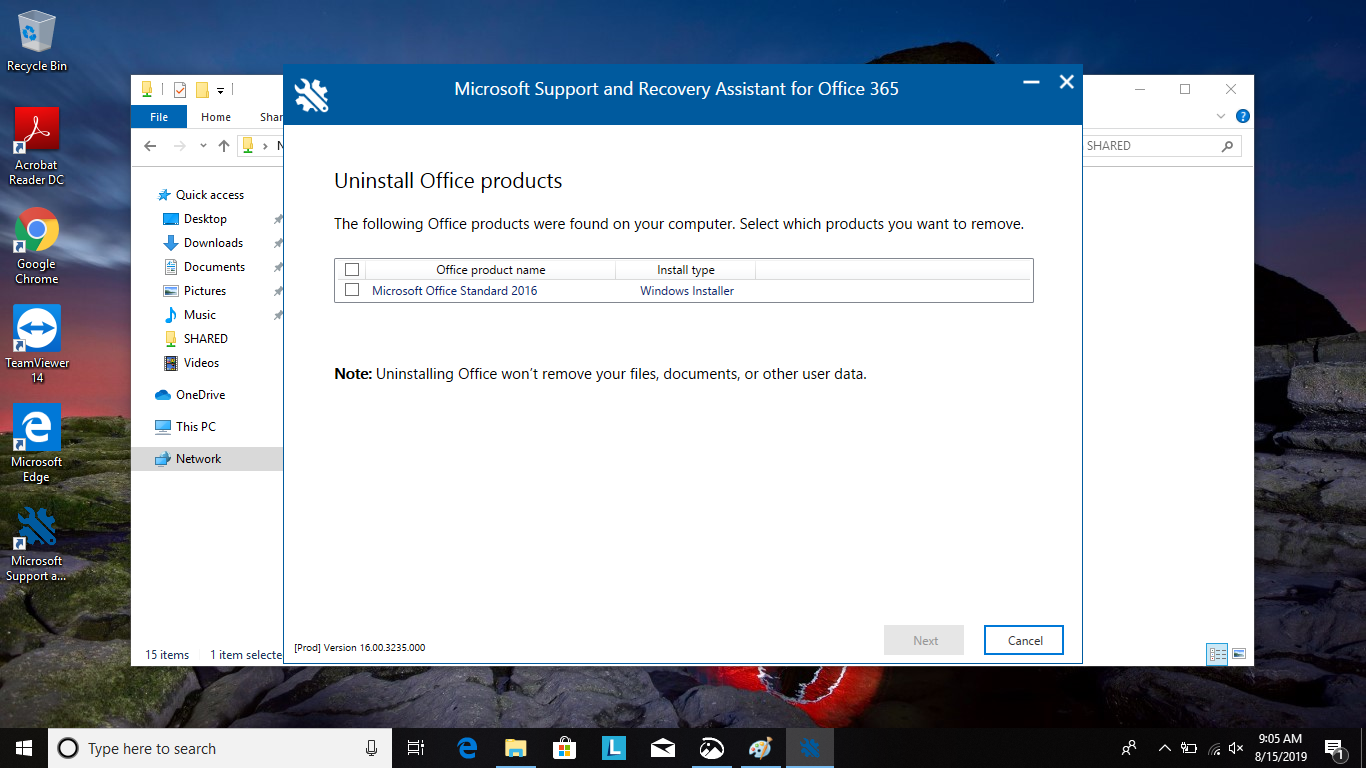Go up one folder level in File Explorer
The width and height of the screenshot is (1366, 768).
(223, 146)
